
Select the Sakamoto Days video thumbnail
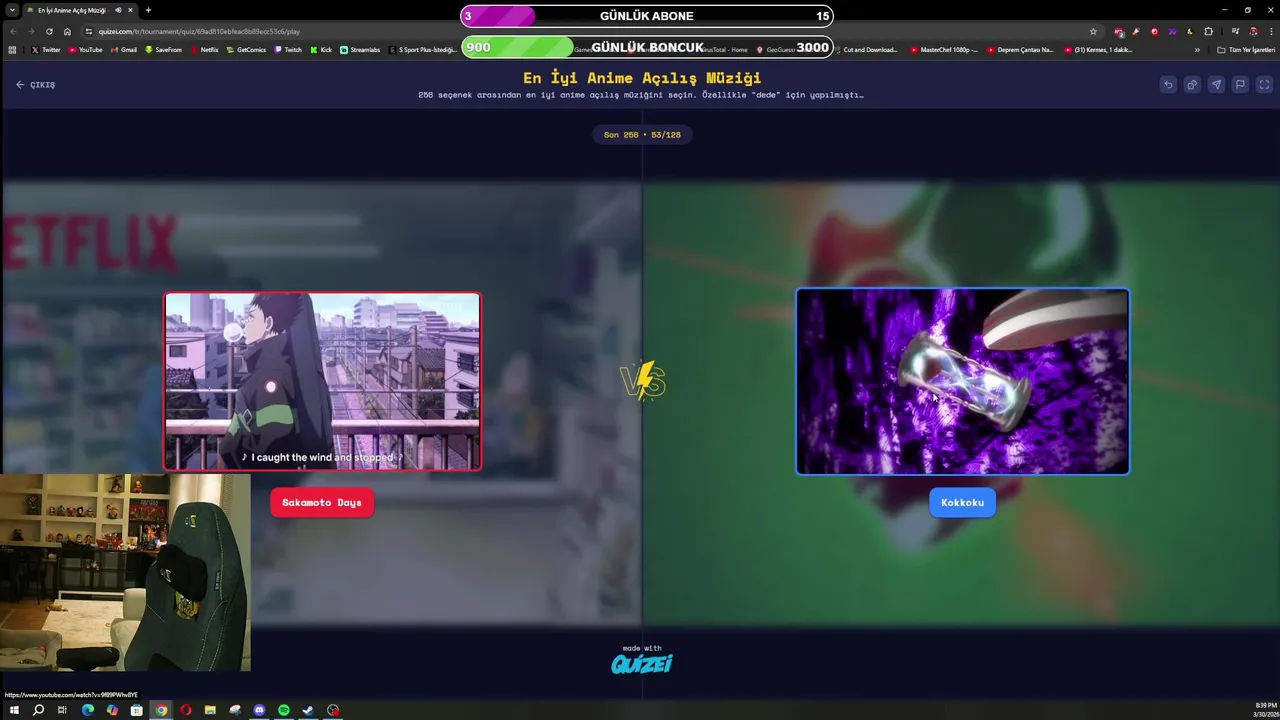click(322, 381)
